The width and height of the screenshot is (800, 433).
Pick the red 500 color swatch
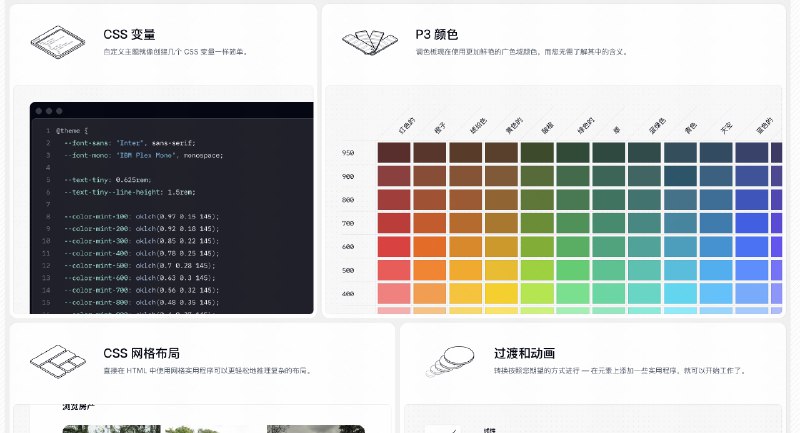(x=394, y=270)
